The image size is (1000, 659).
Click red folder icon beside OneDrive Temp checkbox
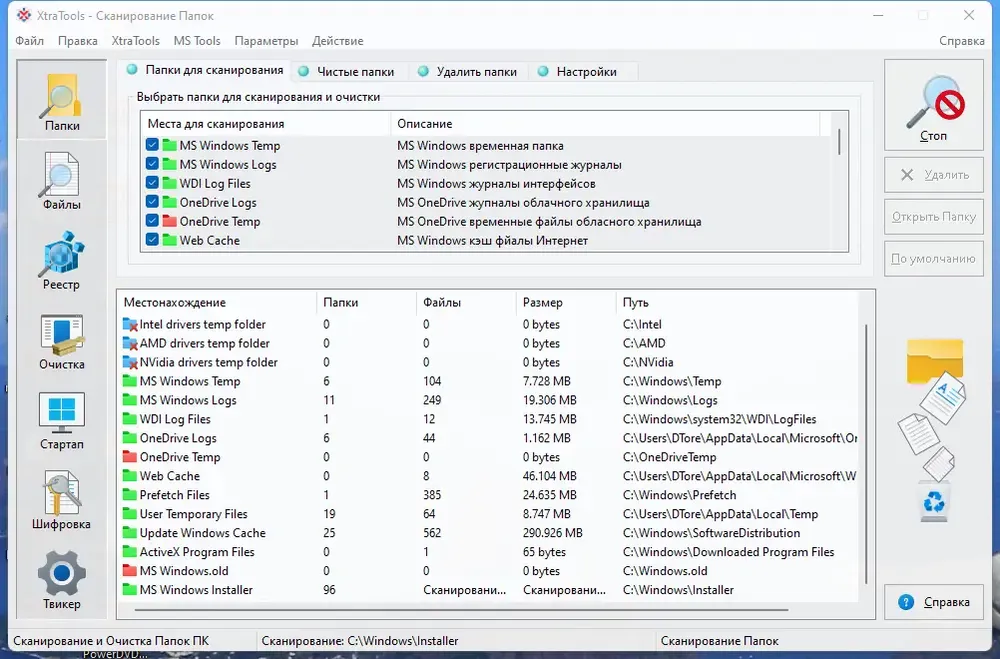click(x=169, y=221)
